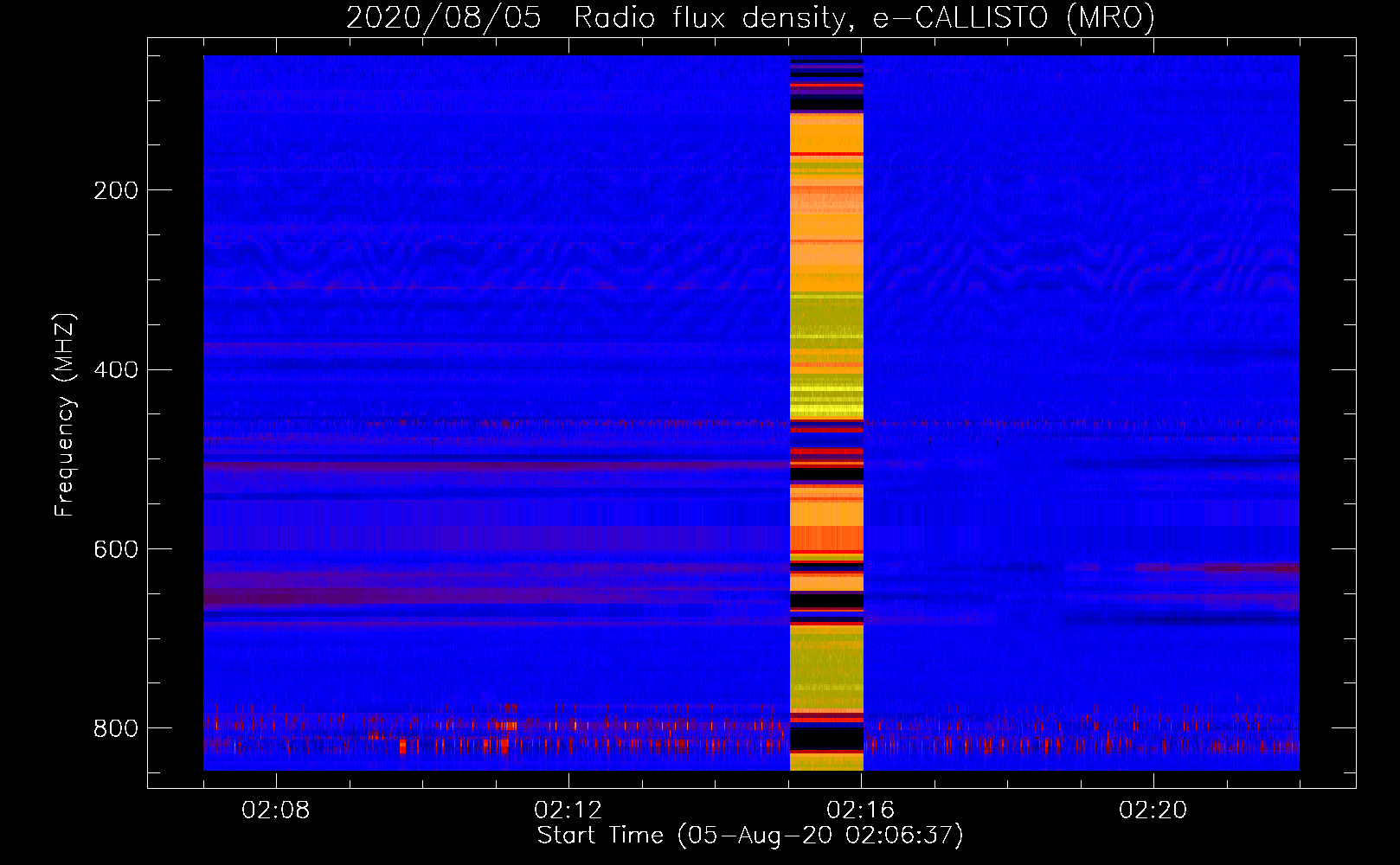Click the 02:20 time tick label
The image size is (1400, 865).
[1153, 811]
